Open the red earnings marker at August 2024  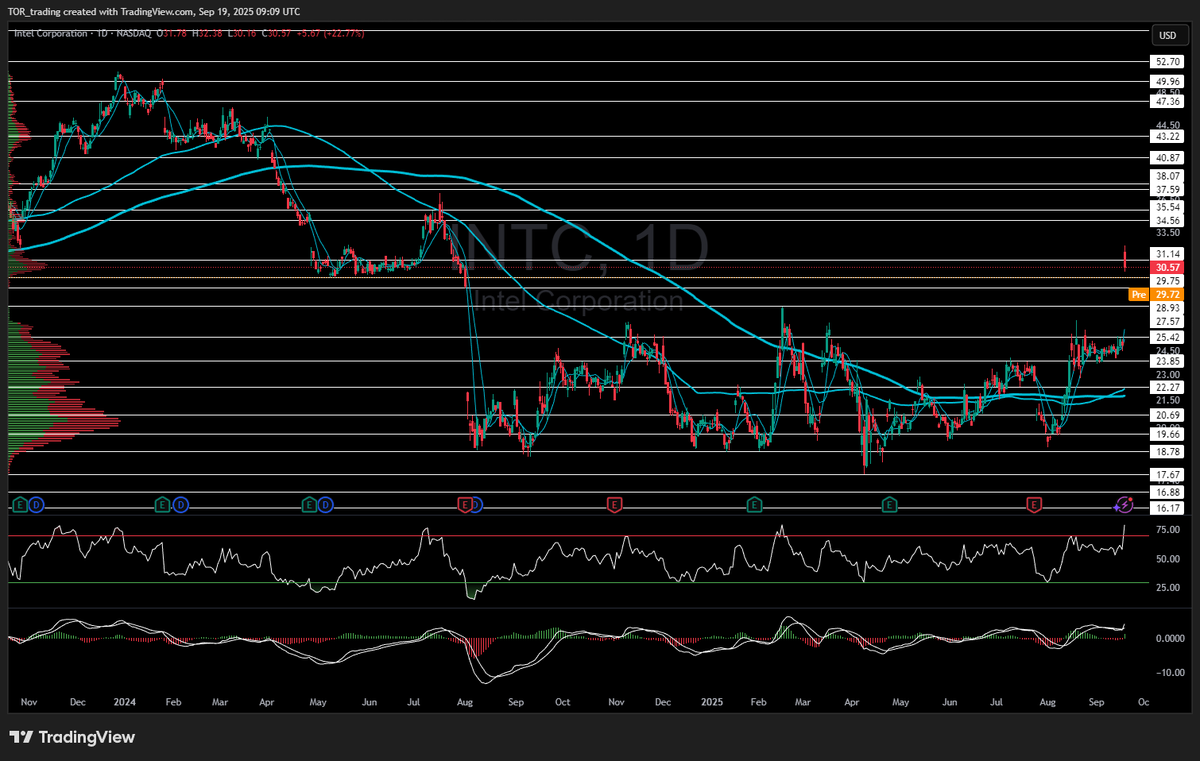(464, 505)
